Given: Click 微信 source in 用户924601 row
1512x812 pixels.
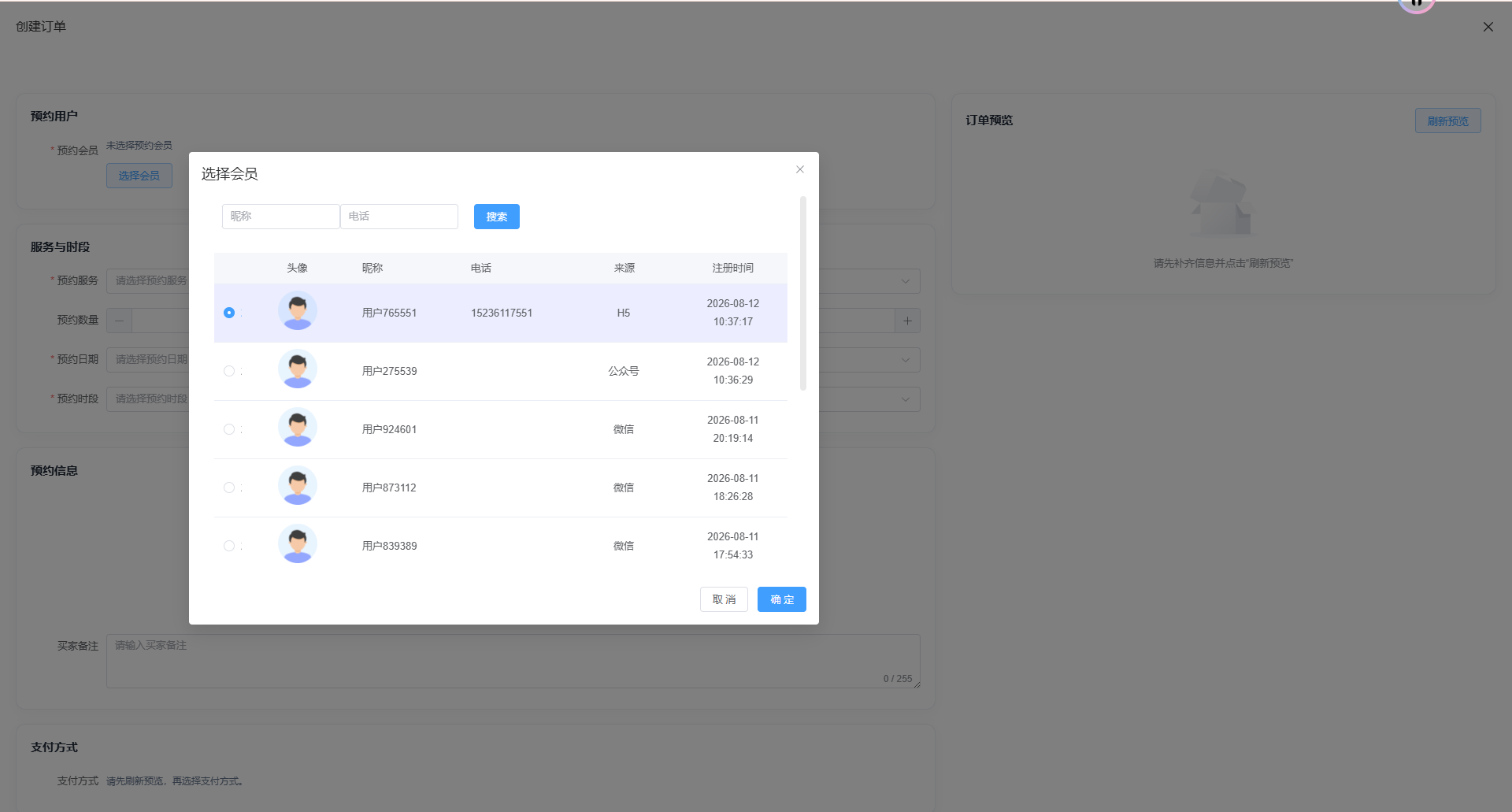Looking at the screenshot, I should (x=624, y=429).
